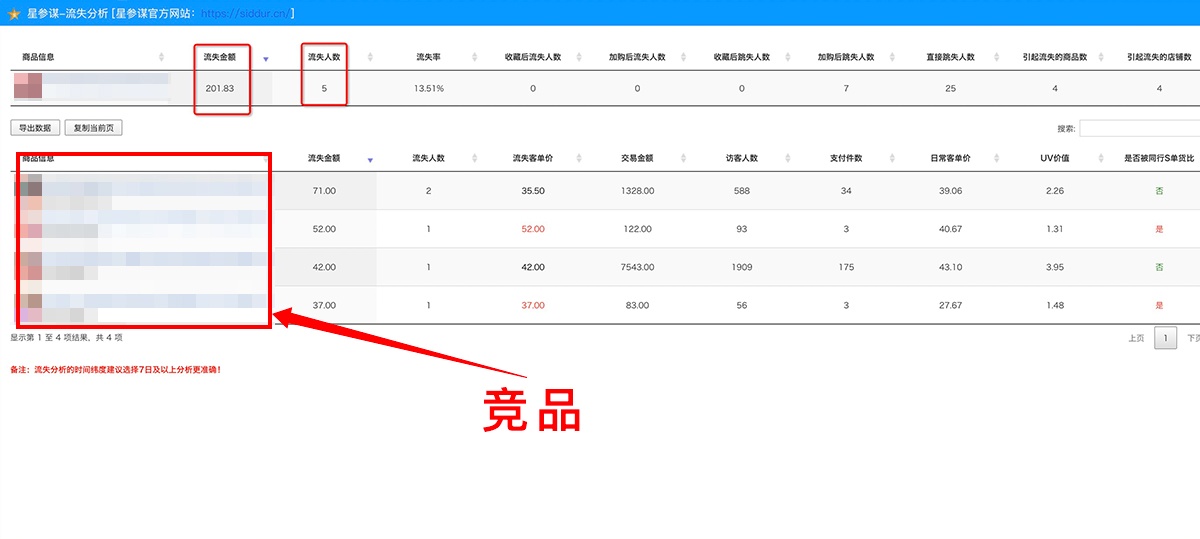Screen dimensions: 1200x539
Task: Select the green 否 in the 3.95 row
Action: tap(1159, 267)
